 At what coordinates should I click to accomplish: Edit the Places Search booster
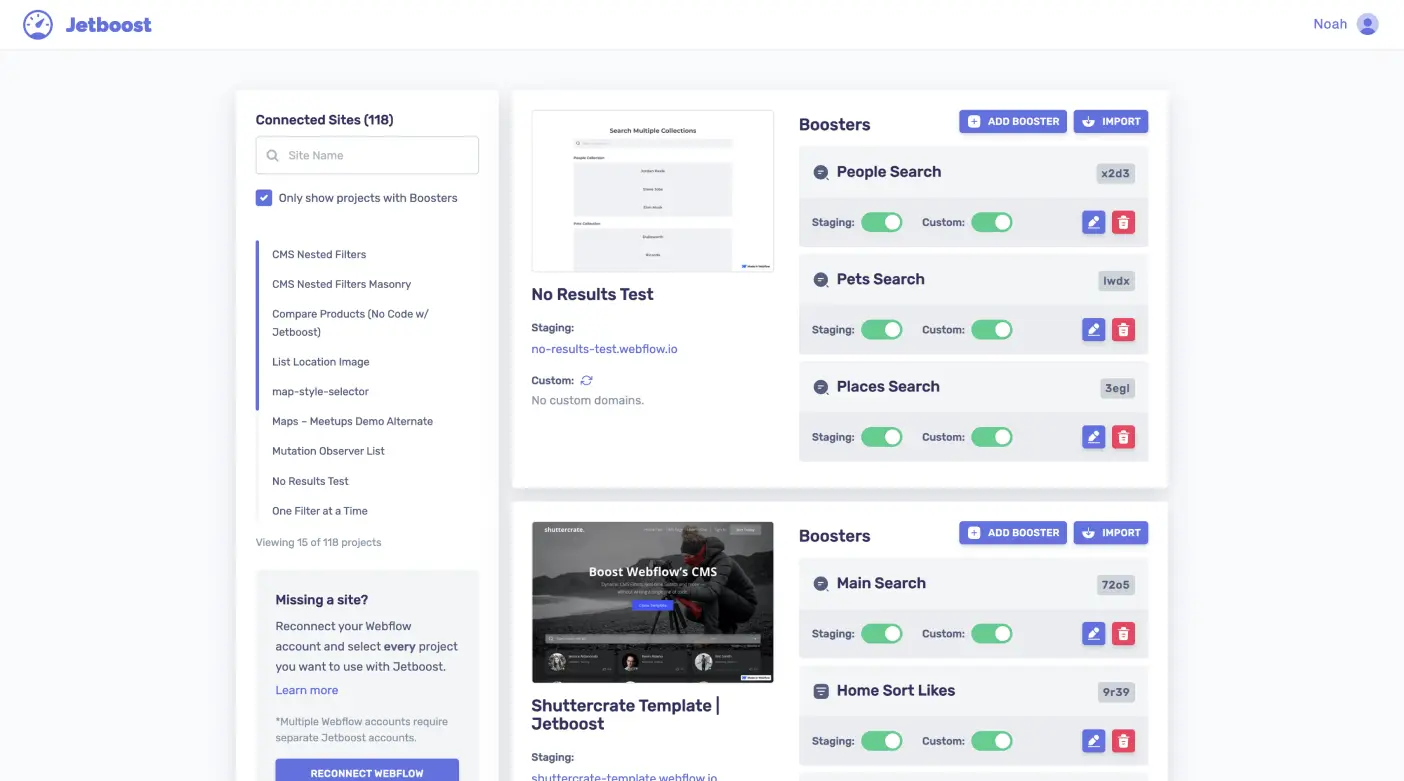tap(1094, 437)
